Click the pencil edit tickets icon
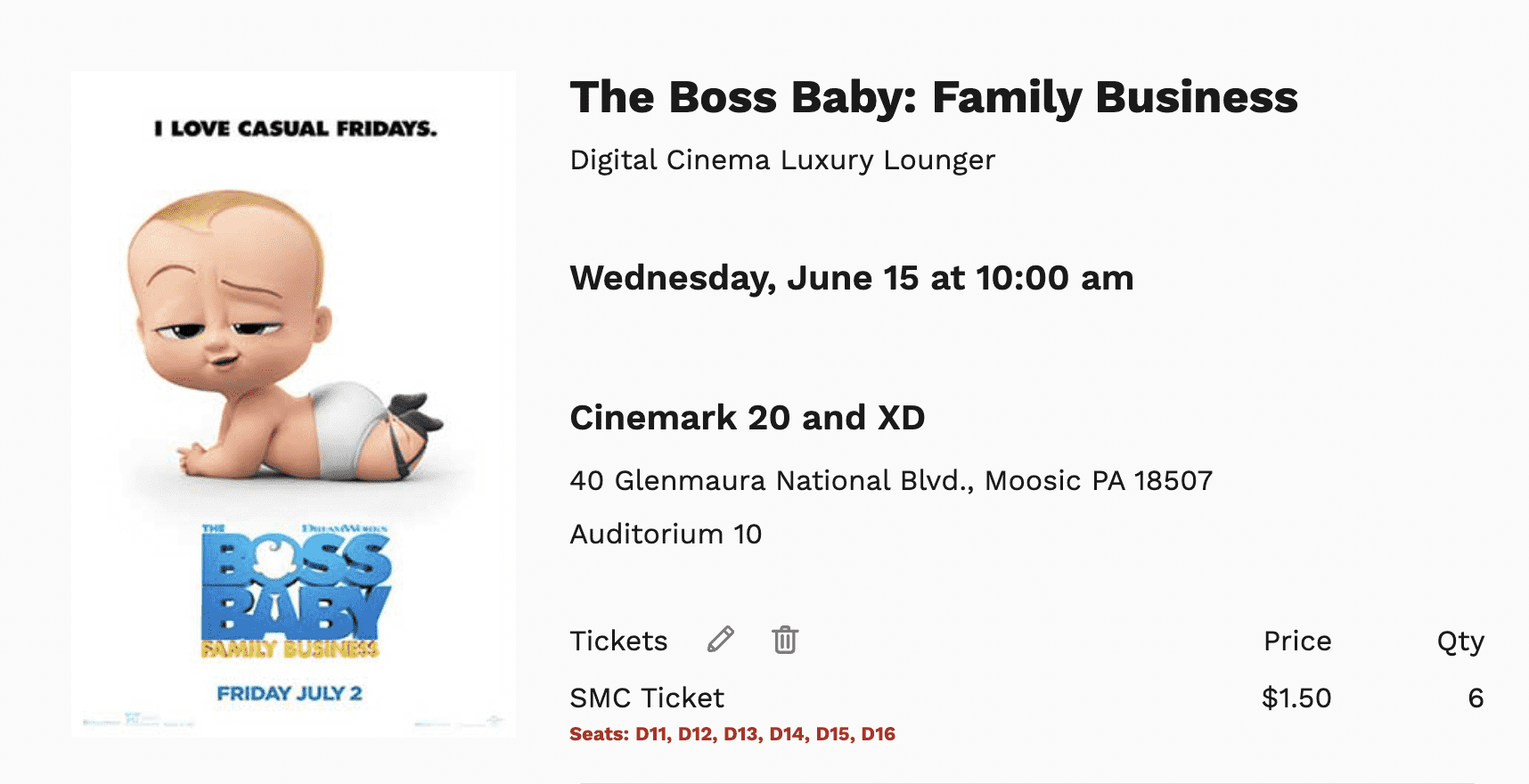The height and width of the screenshot is (784, 1529). pyautogui.click(x=721, y=640)
